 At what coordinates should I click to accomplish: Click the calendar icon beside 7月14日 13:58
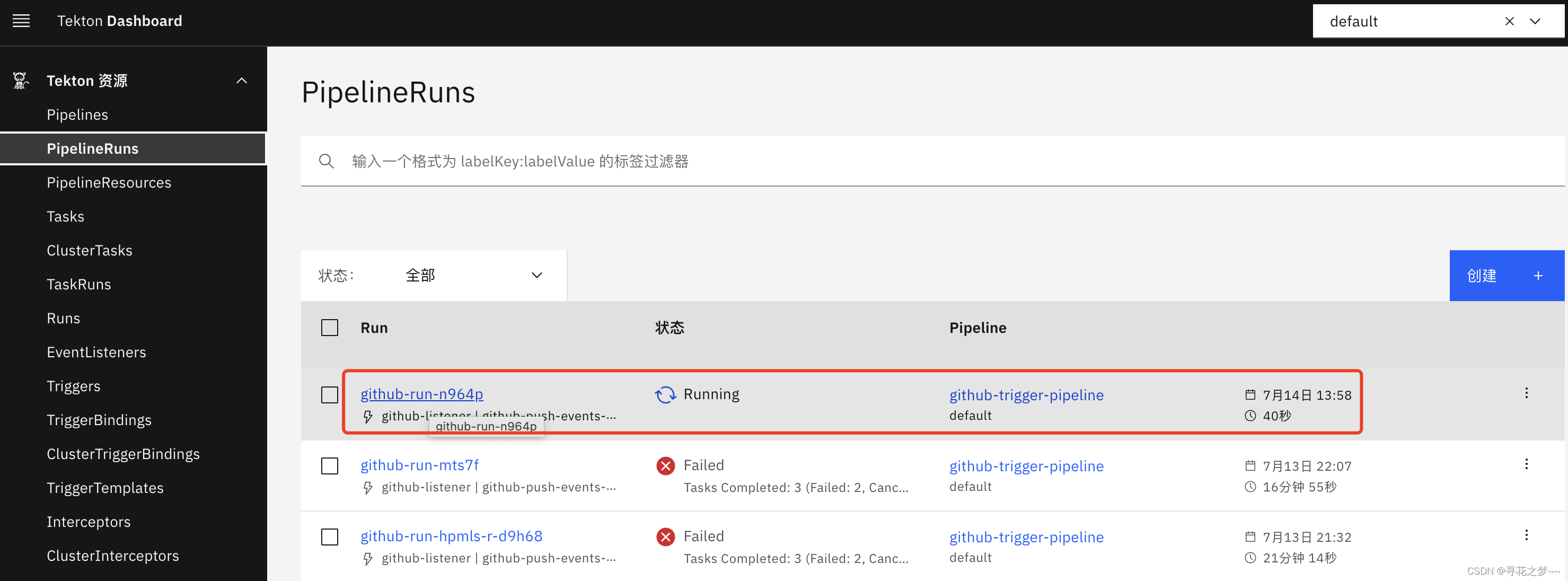click(x=1250, y=394)
